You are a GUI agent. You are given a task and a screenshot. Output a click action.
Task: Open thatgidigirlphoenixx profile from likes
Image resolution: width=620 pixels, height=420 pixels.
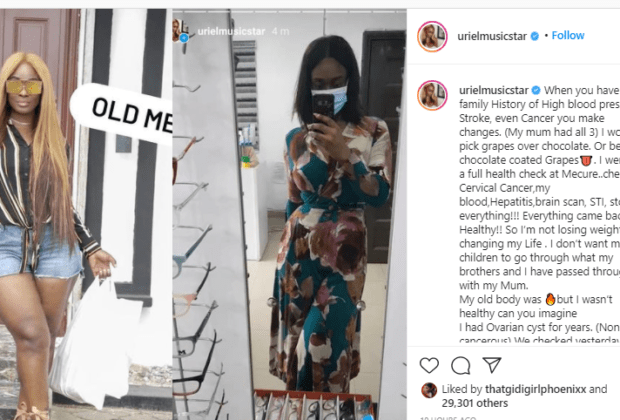coord(535,389)
